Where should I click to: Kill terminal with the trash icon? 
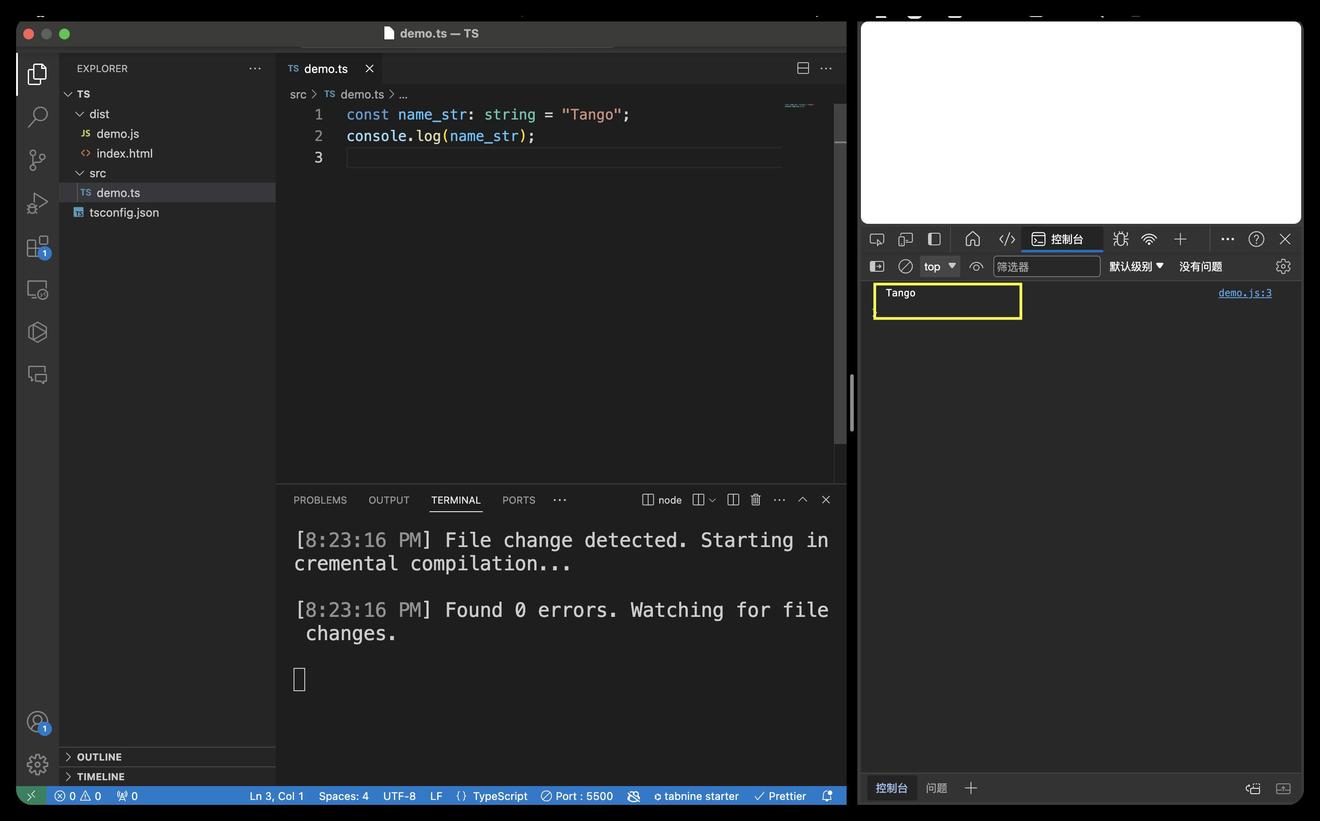click(x=756, y=500)
